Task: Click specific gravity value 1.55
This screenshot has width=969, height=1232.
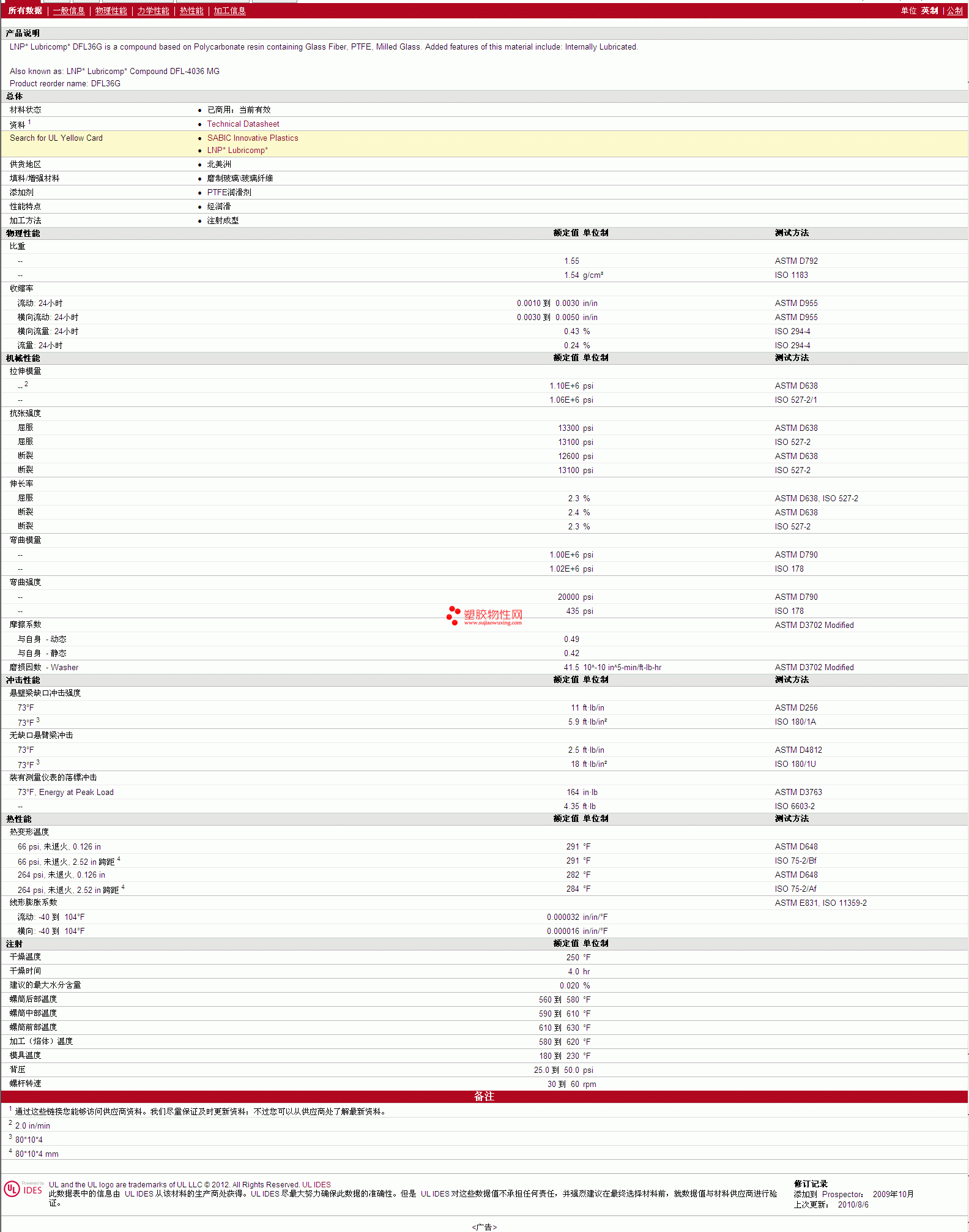Action: point(571,261)
